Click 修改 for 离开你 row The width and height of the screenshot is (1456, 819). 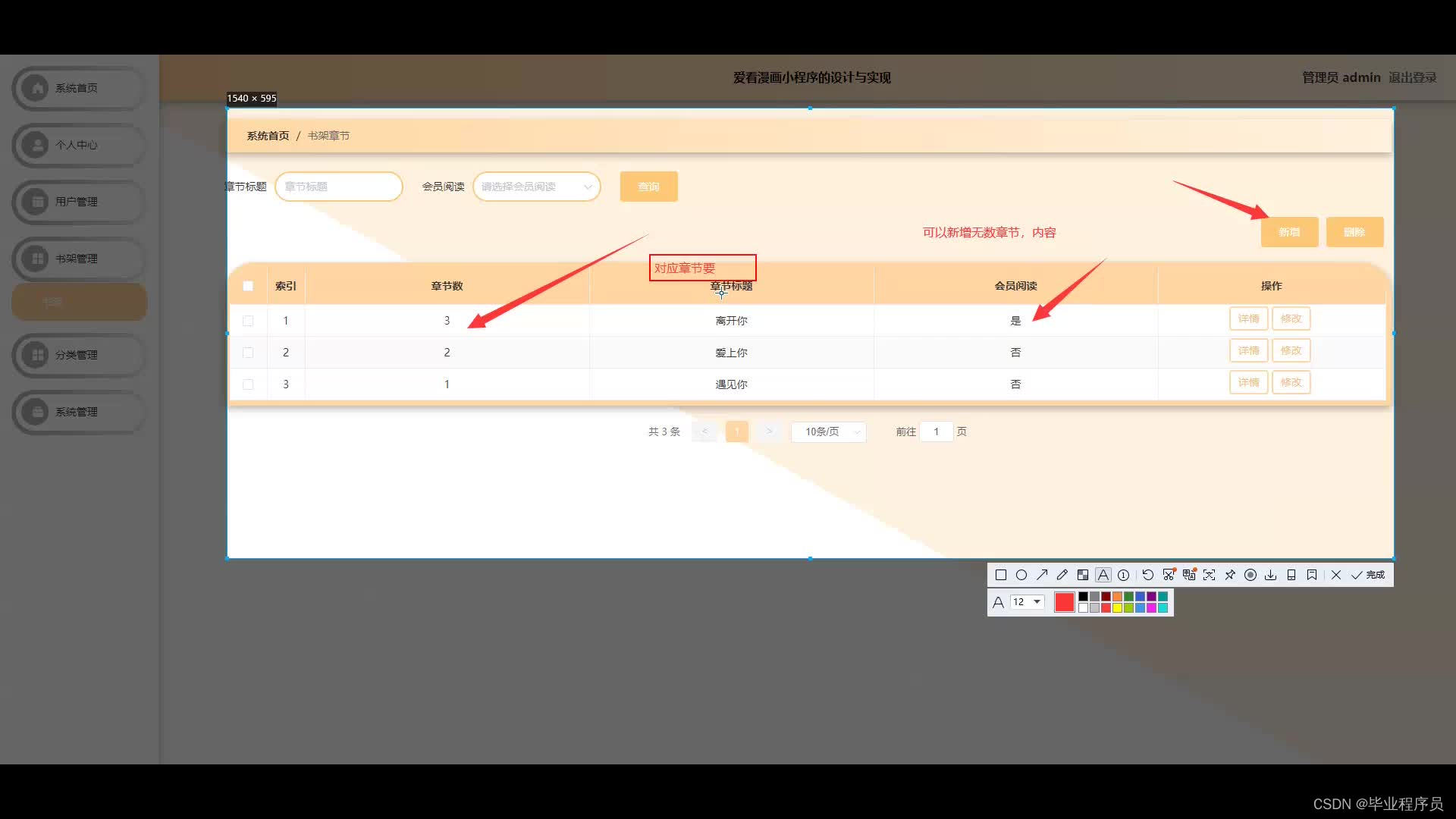click(x=1291, y=318)
